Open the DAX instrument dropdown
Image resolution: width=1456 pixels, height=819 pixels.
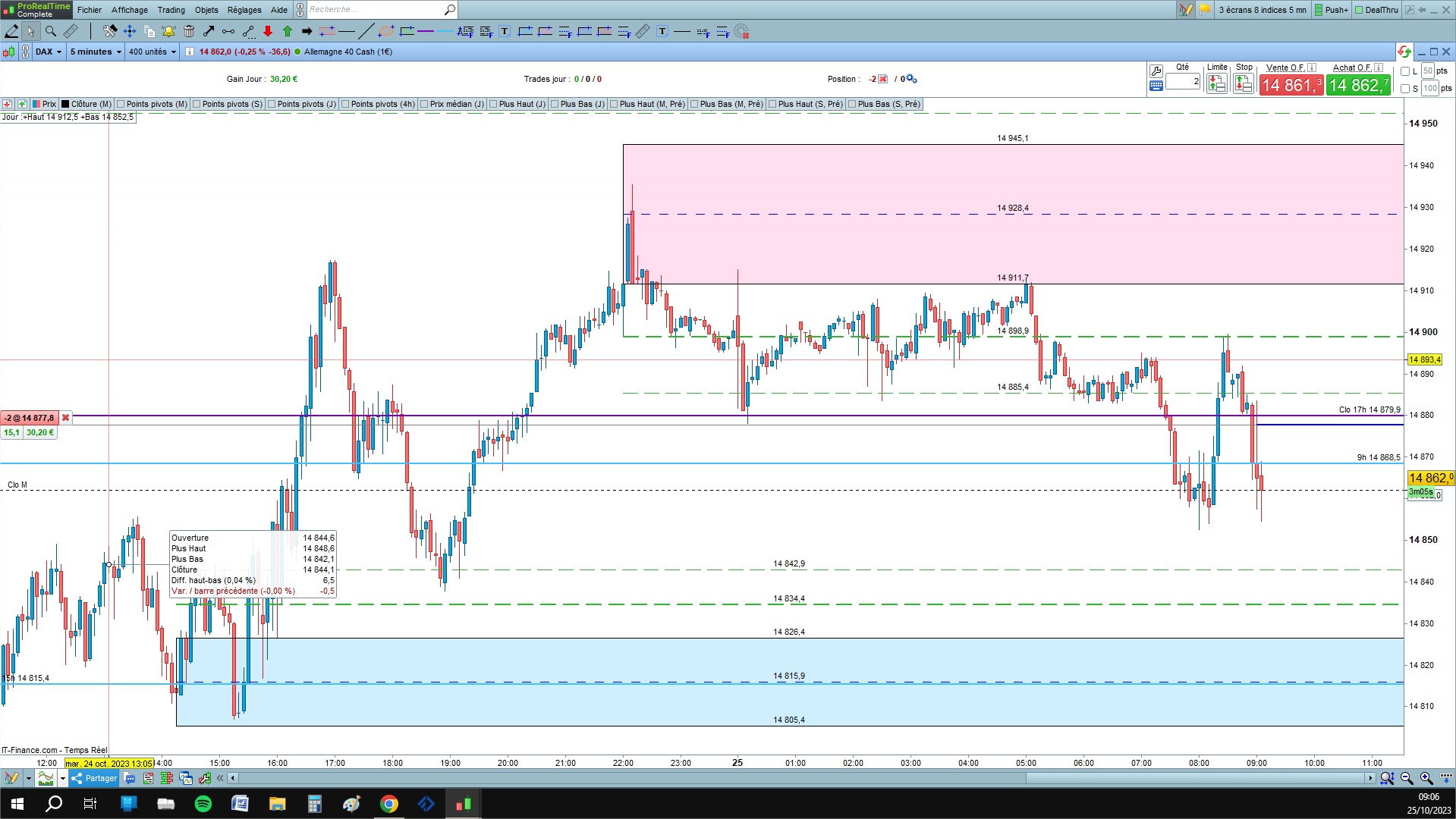click(49, 52)
